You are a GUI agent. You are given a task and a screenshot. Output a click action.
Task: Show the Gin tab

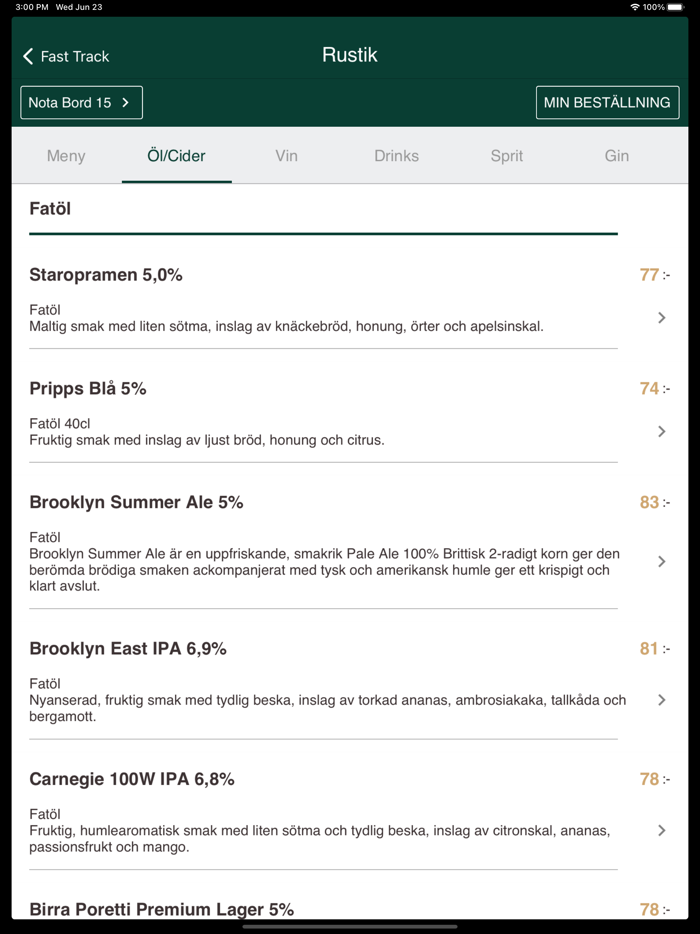616,156
